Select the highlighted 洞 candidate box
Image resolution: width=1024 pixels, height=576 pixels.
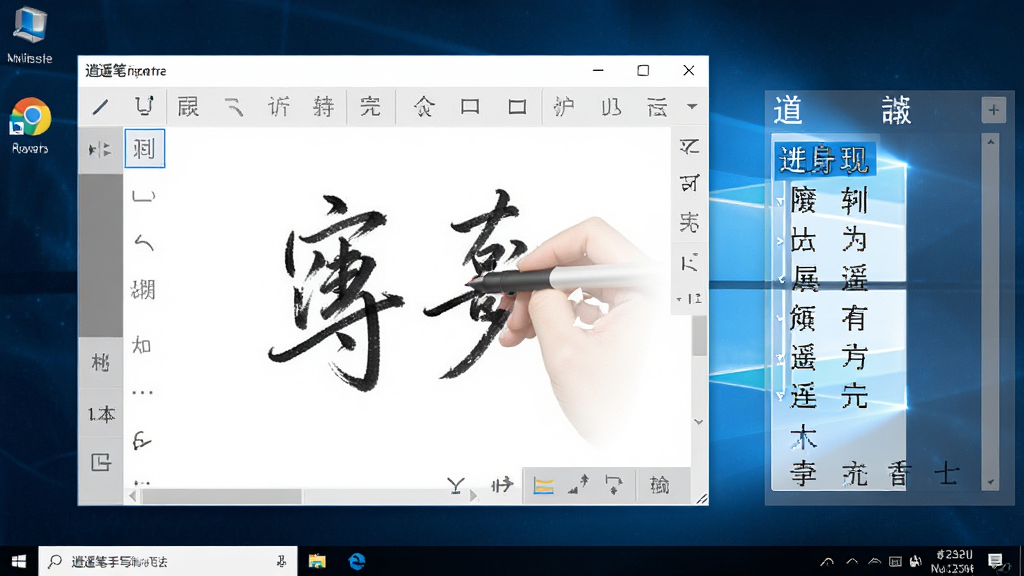[x=144, y=148]
